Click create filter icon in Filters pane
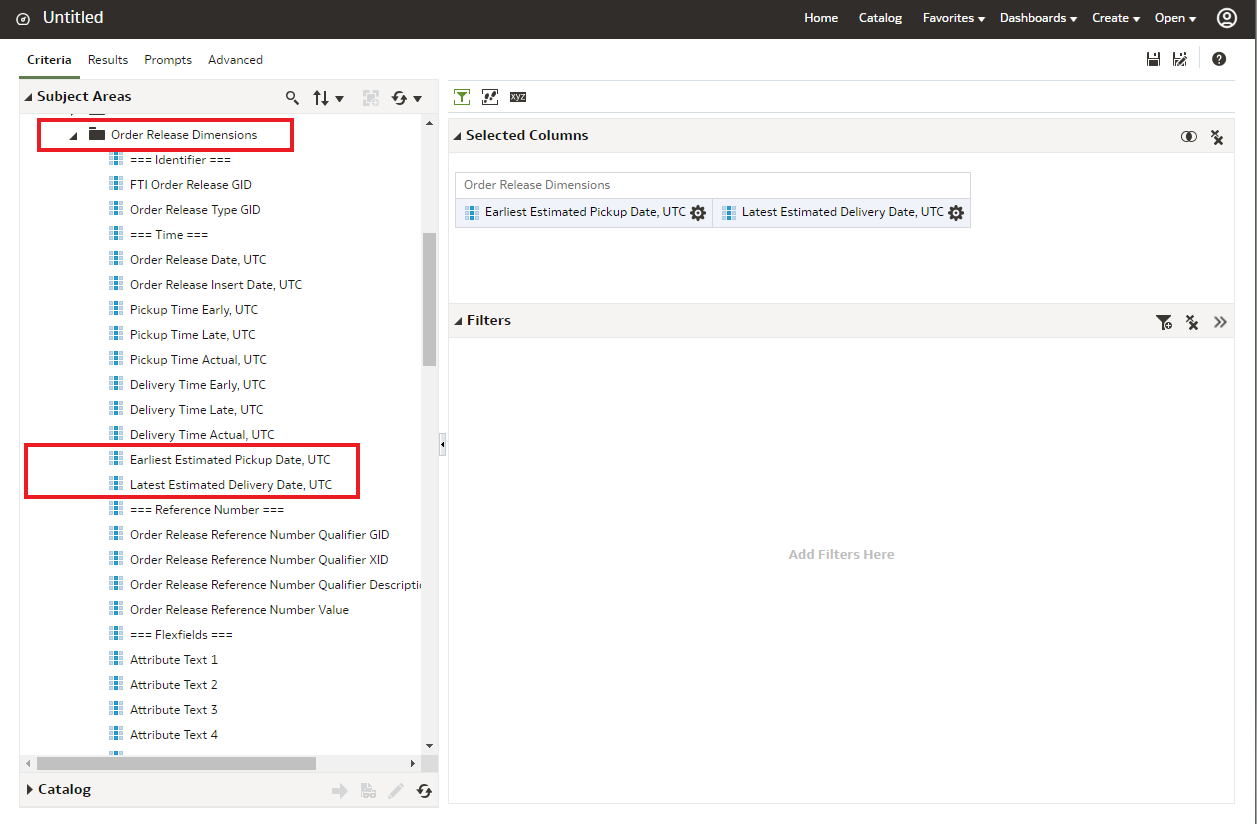 1164,322
